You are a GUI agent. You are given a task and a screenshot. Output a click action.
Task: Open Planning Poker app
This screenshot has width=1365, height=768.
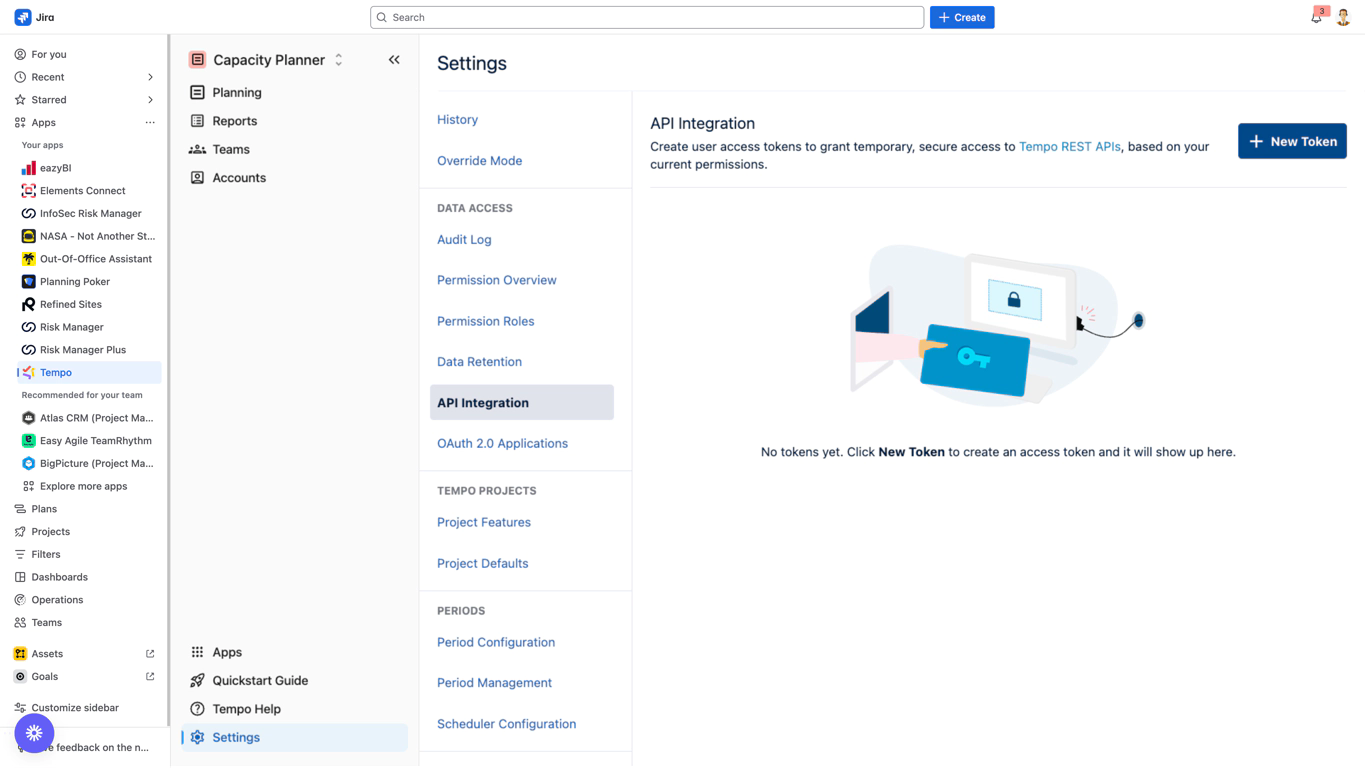tap(74, 281)
